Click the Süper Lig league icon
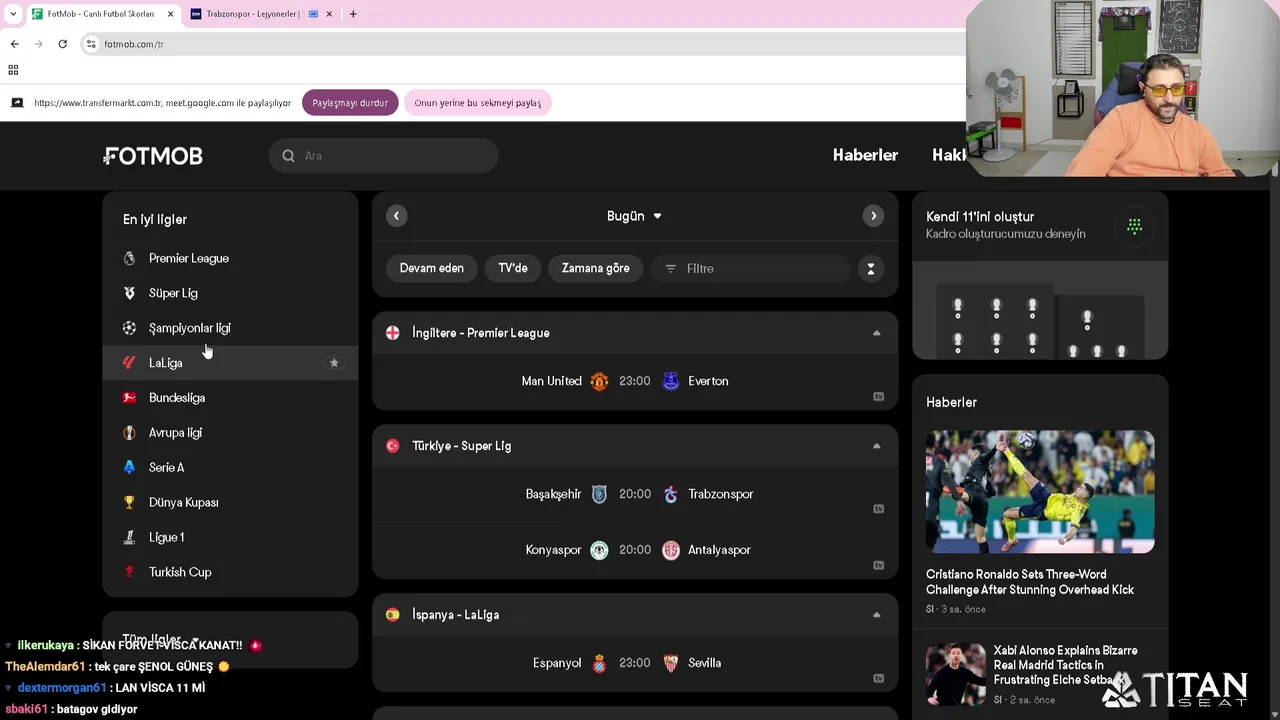Viewport: 1280px width, 720px height. point(129,293)
